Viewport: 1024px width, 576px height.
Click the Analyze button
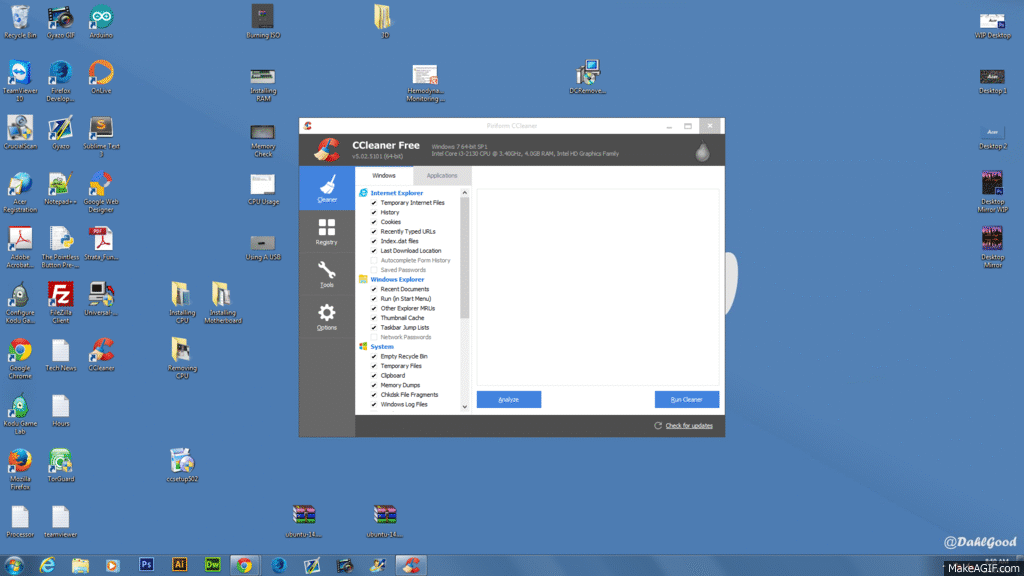click(x=508, y=399)
